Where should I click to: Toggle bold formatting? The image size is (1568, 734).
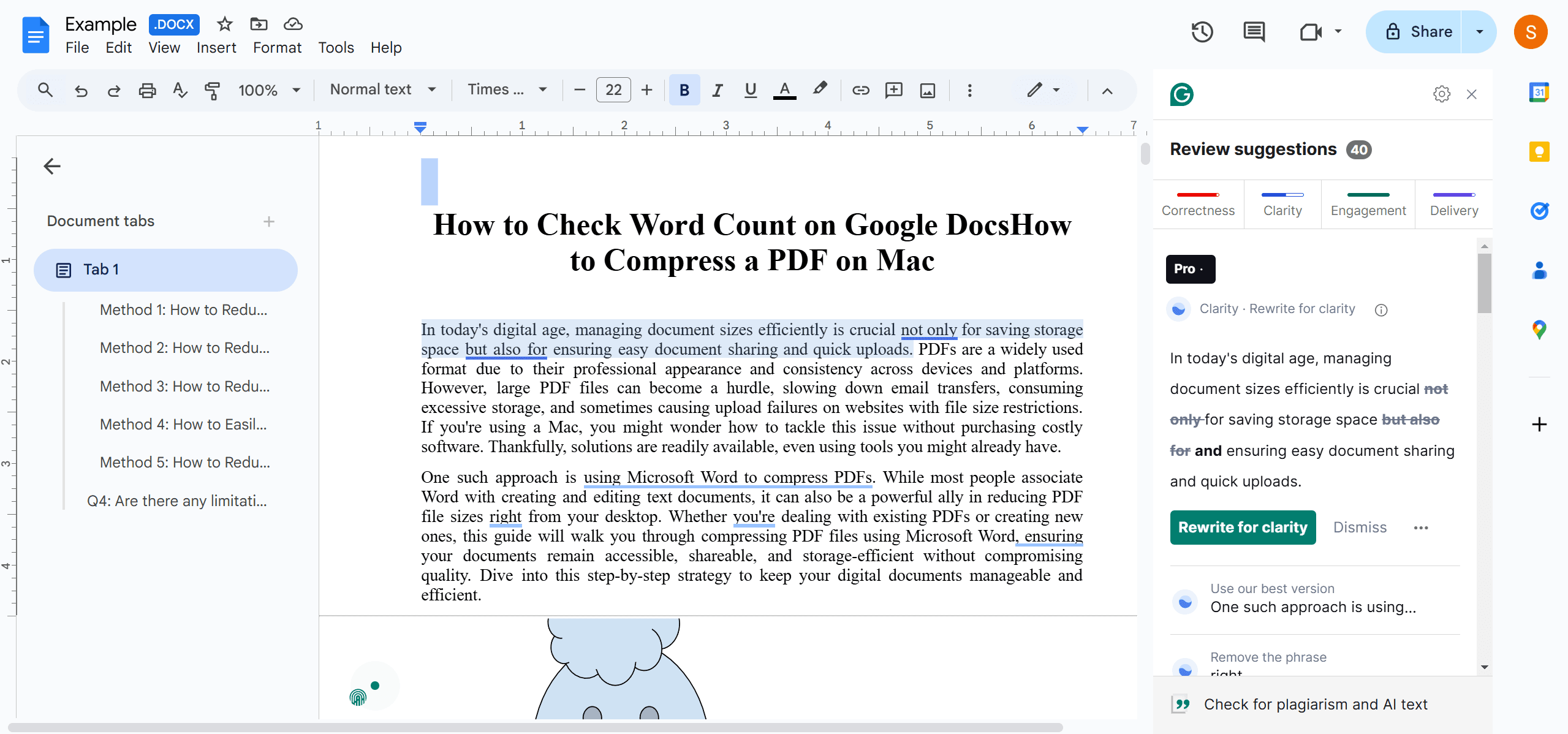pos(684,90)
